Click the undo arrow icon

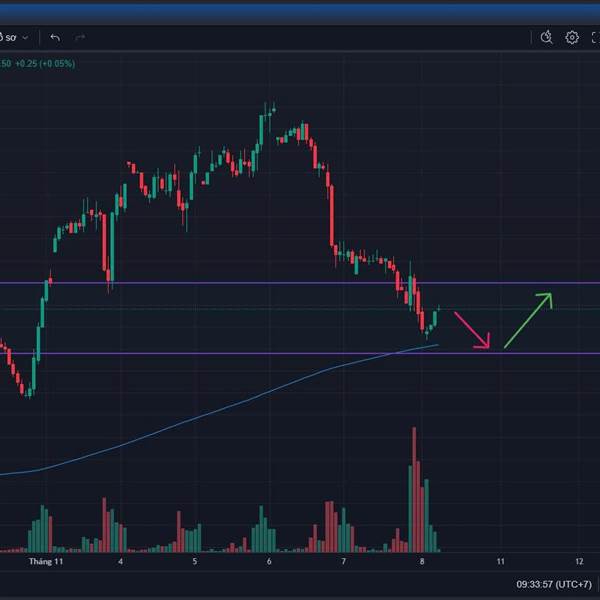(x=55, y=37)
